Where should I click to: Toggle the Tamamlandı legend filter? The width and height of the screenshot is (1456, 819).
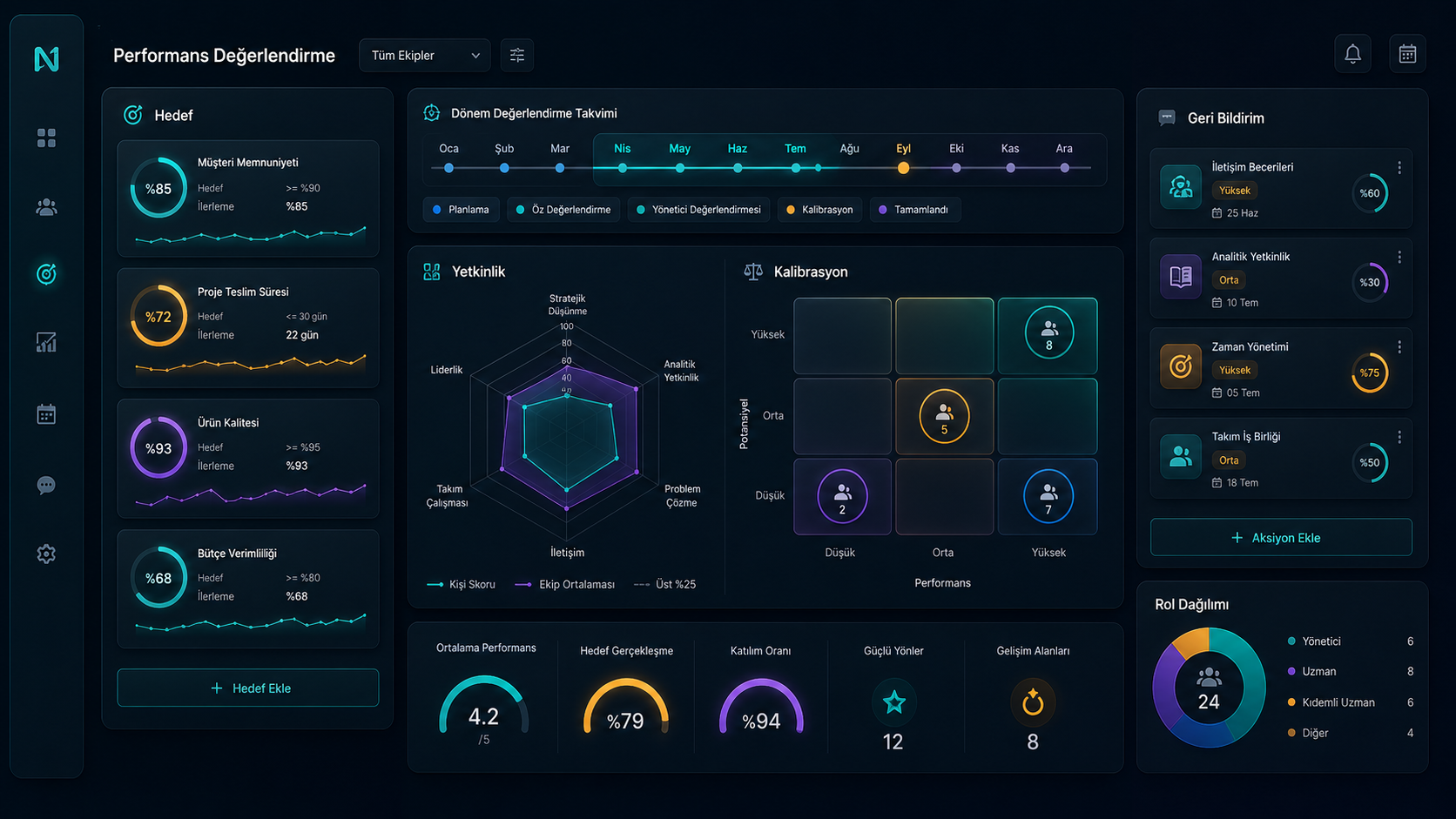coord(914,210)
